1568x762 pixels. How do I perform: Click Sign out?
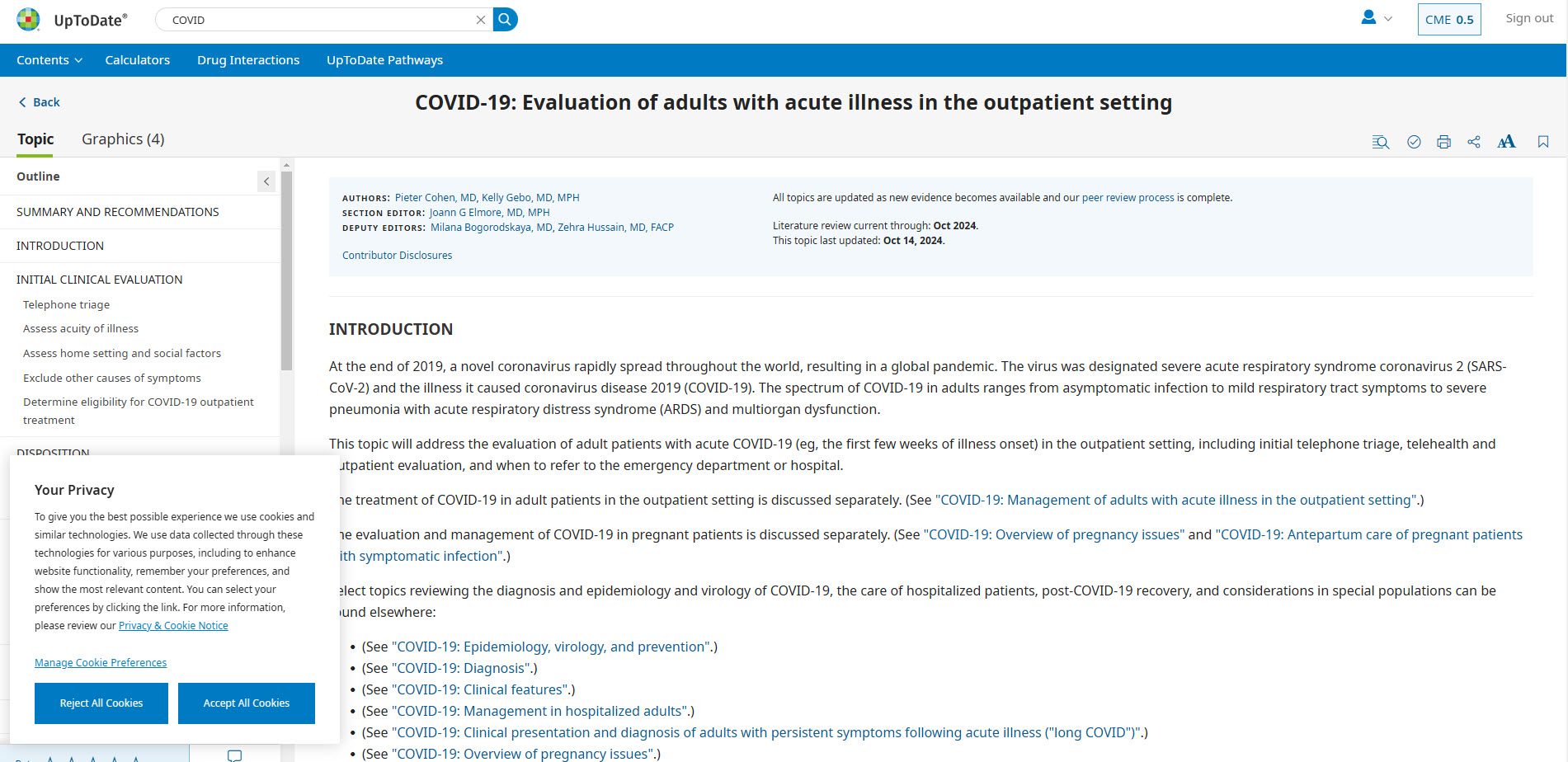click(1529, 18)
